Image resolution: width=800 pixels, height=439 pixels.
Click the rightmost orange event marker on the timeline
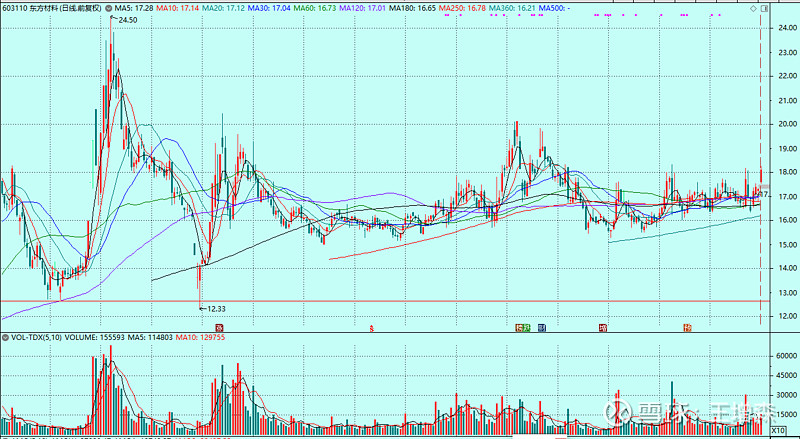(x=688, y=328)
